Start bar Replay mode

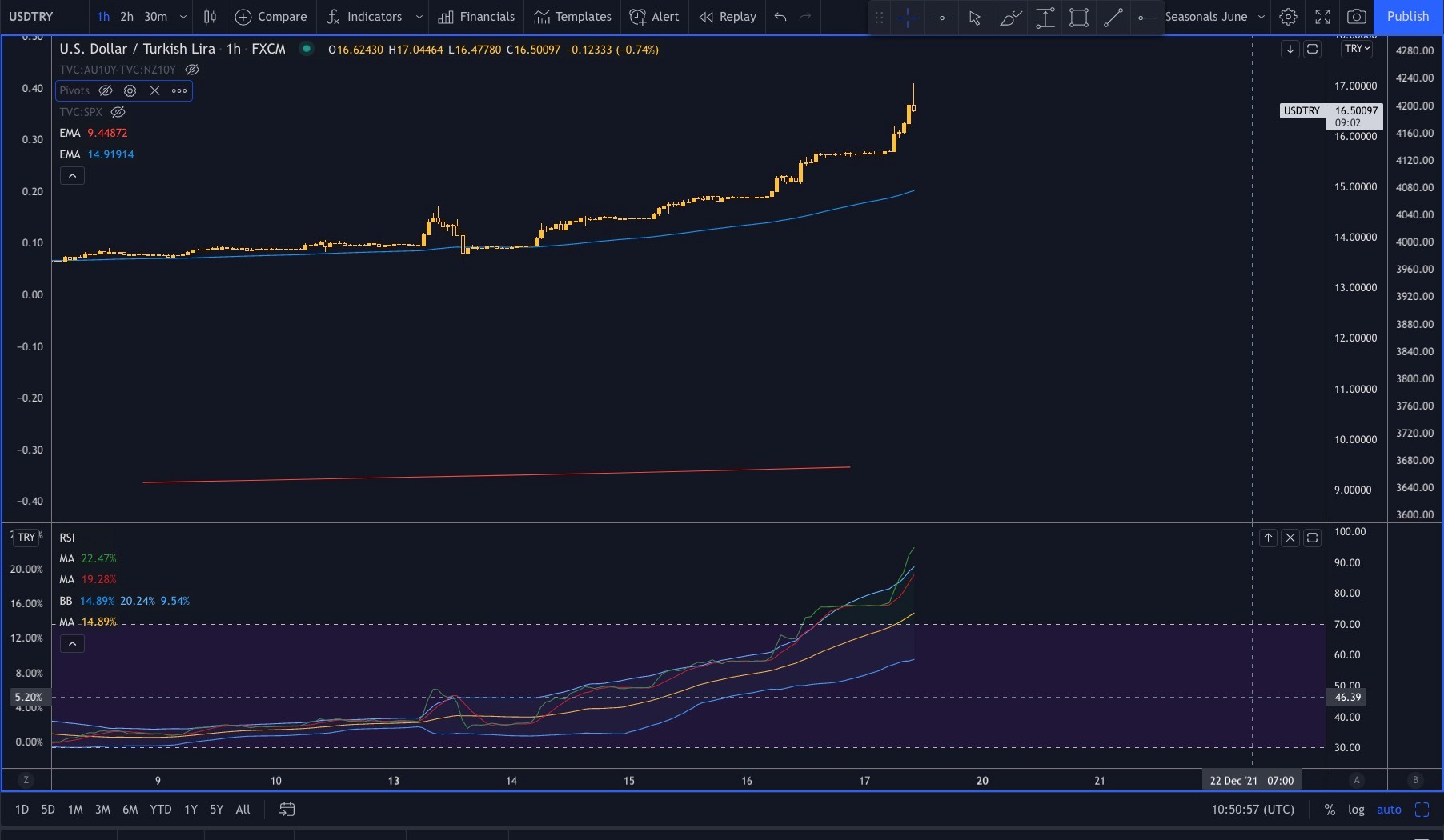[x=727, y=17]
